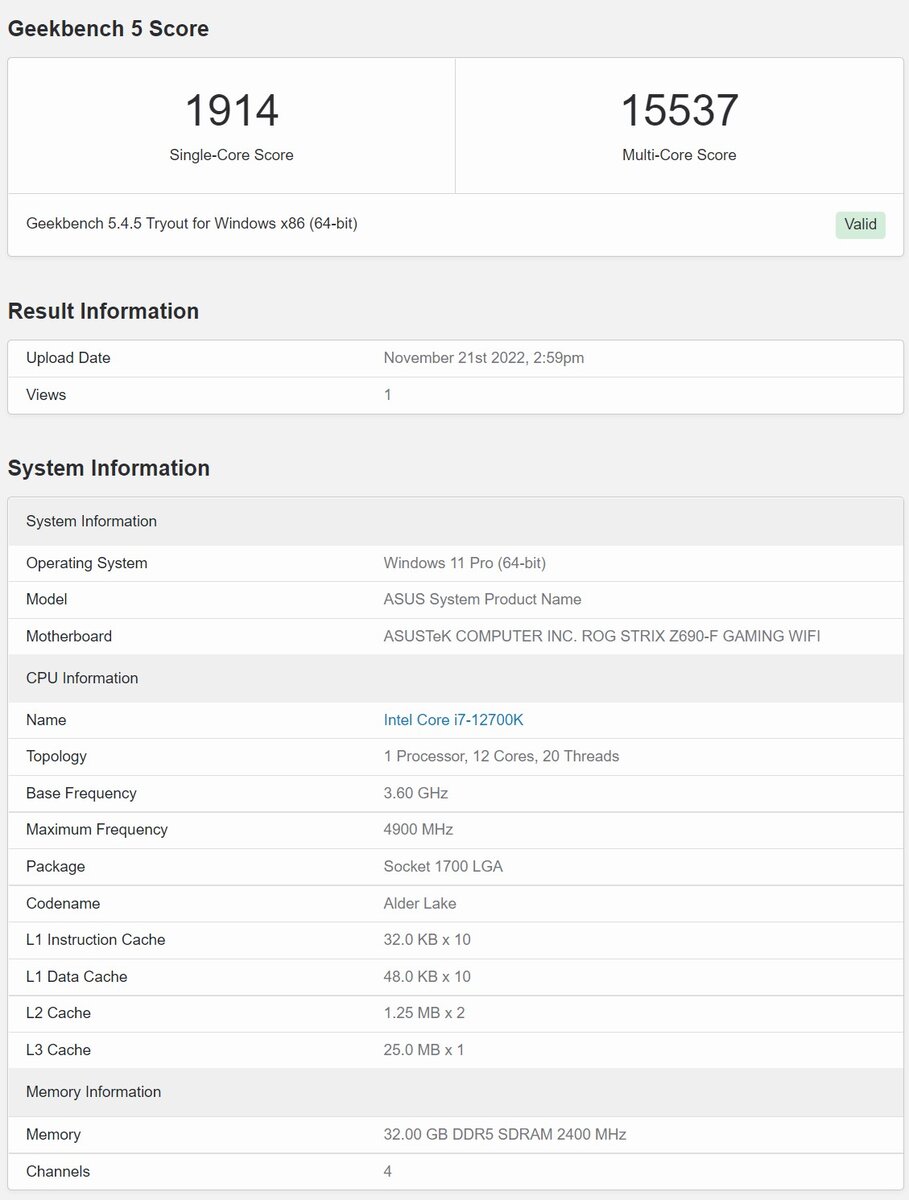
Task: Click the Geekbench 5 Score heading
Action: pyautogui.click(x=108, y=29)
